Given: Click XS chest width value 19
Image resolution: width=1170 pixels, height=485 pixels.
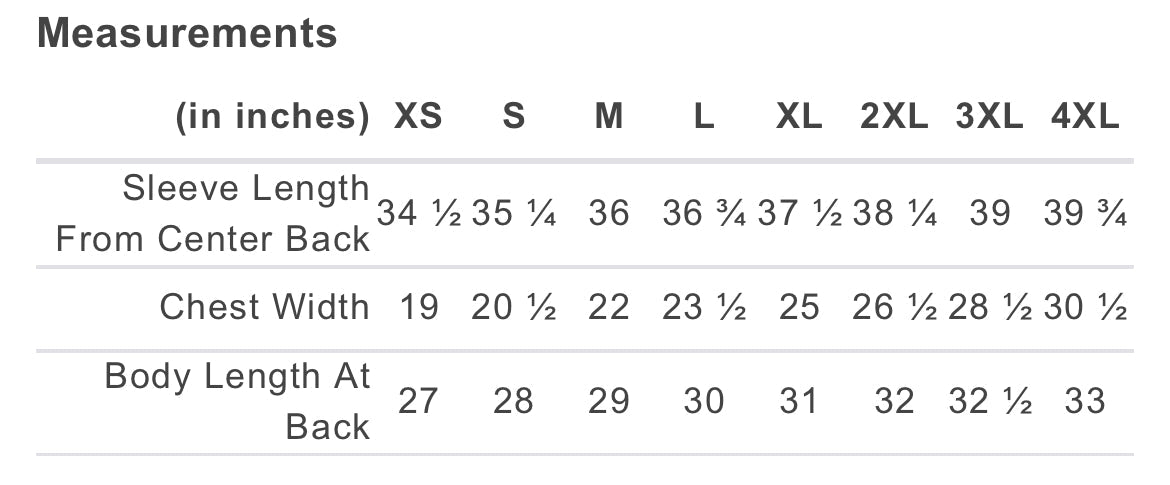Looking at the screenshot, I should pos(418,308).
